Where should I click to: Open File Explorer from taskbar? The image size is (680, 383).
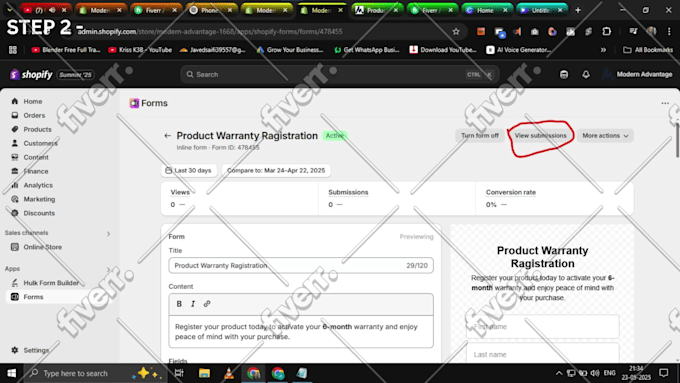204,373
